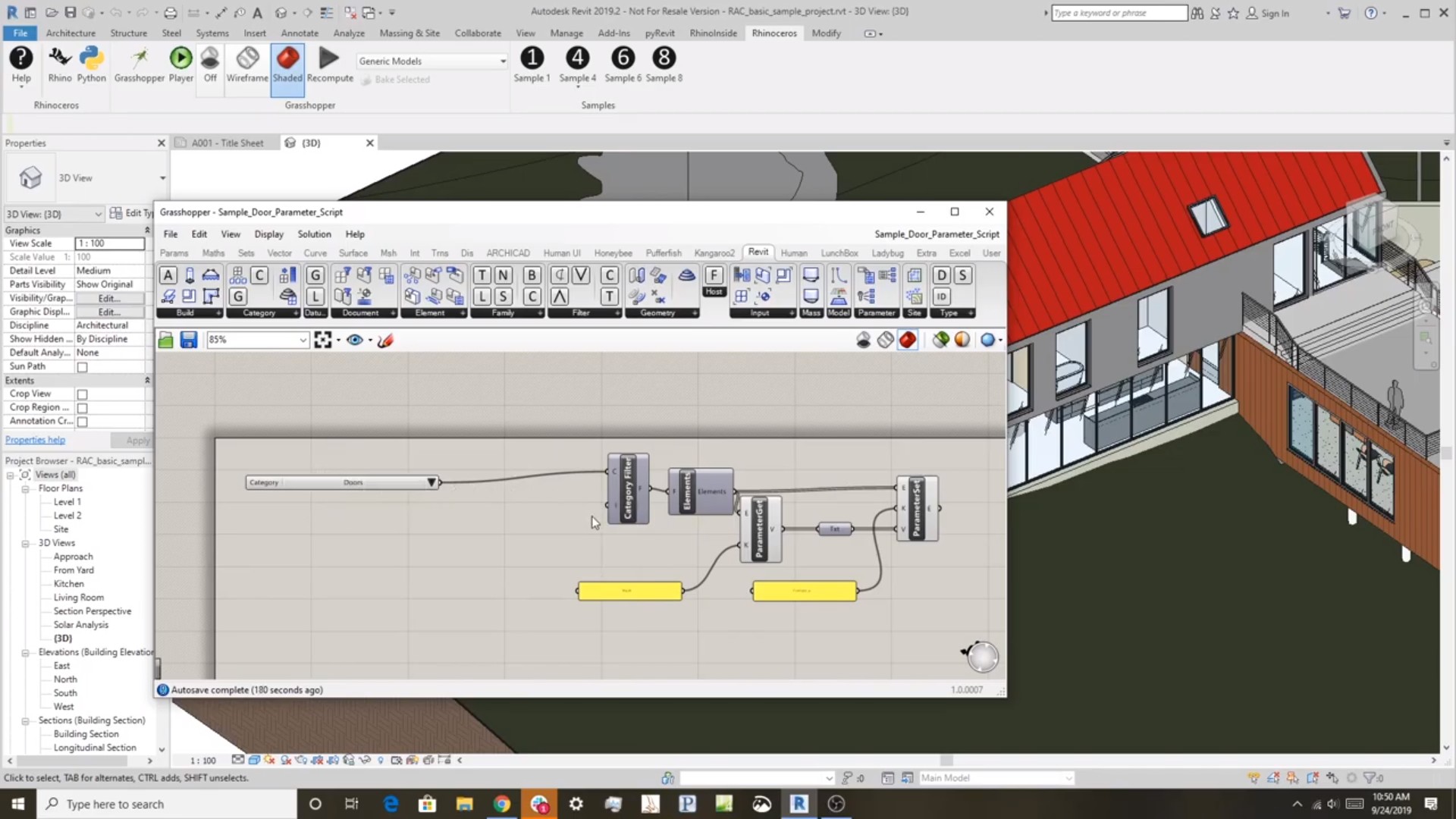This screenshot has width=1456, height=819.
Task: Open the Help icon in Rhinoceros panel
Action: [21, 64]
